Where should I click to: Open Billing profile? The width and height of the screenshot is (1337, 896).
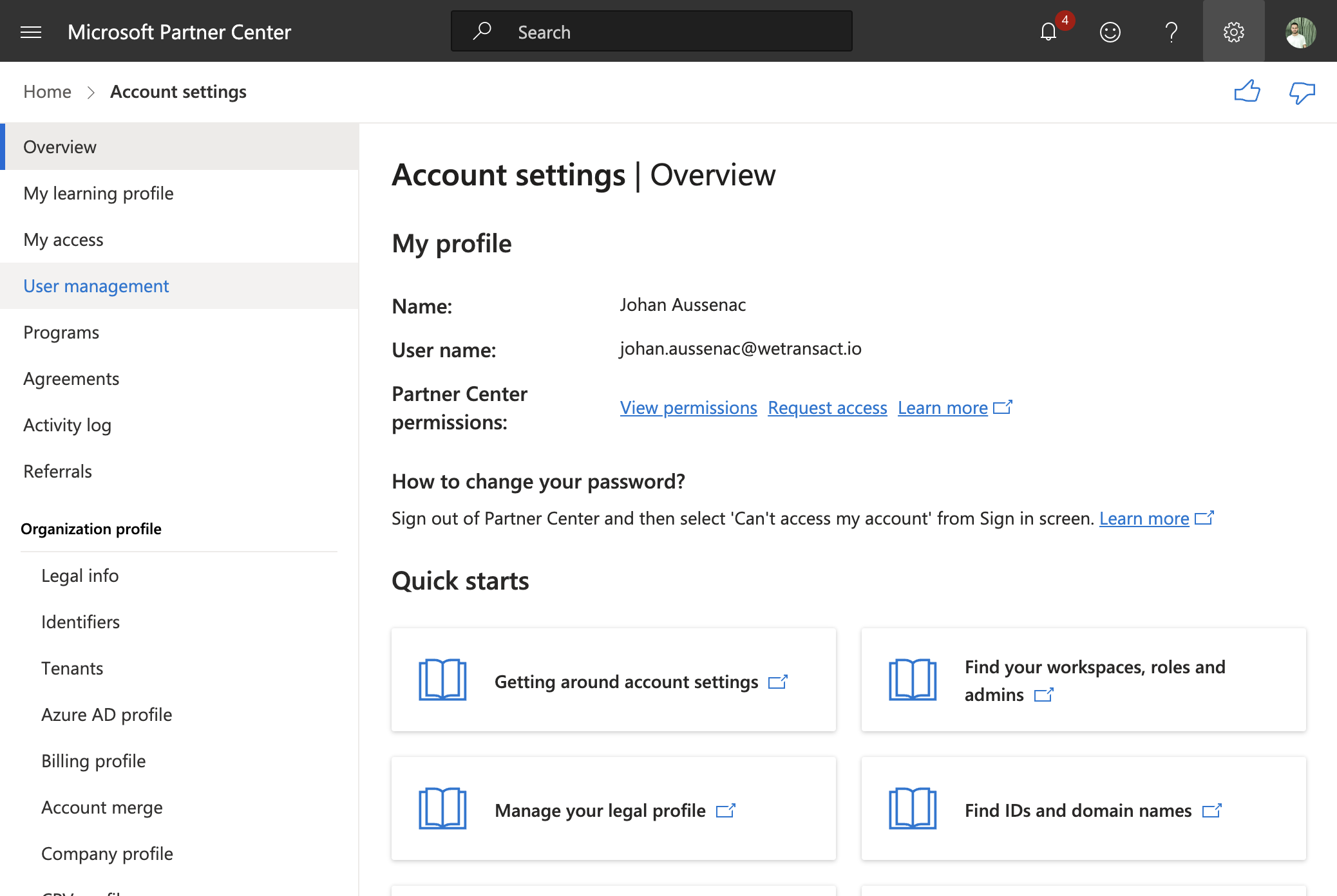click(179, 761)
